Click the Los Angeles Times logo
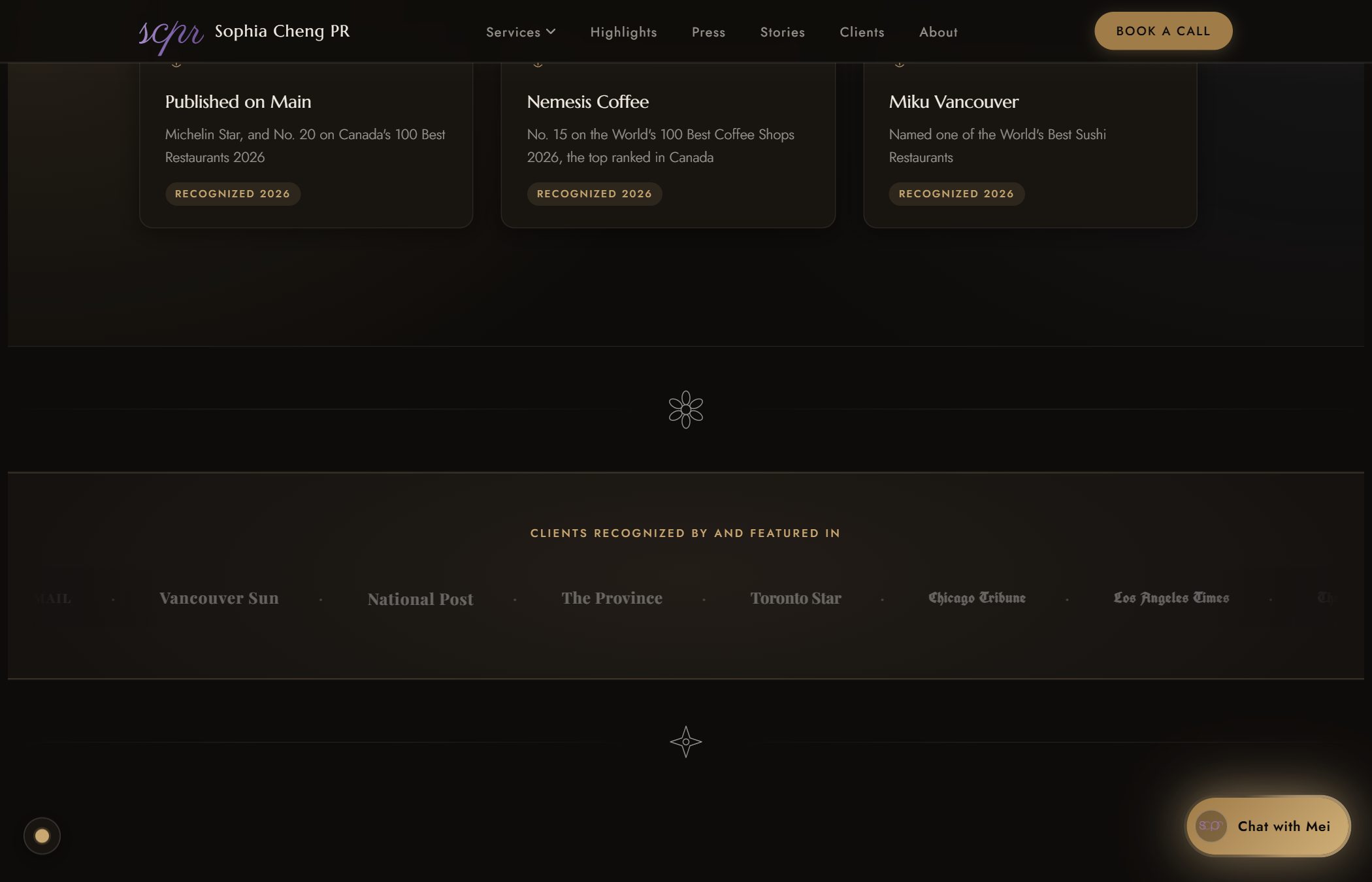1372x882 pixels. (x=1171, y=598)
